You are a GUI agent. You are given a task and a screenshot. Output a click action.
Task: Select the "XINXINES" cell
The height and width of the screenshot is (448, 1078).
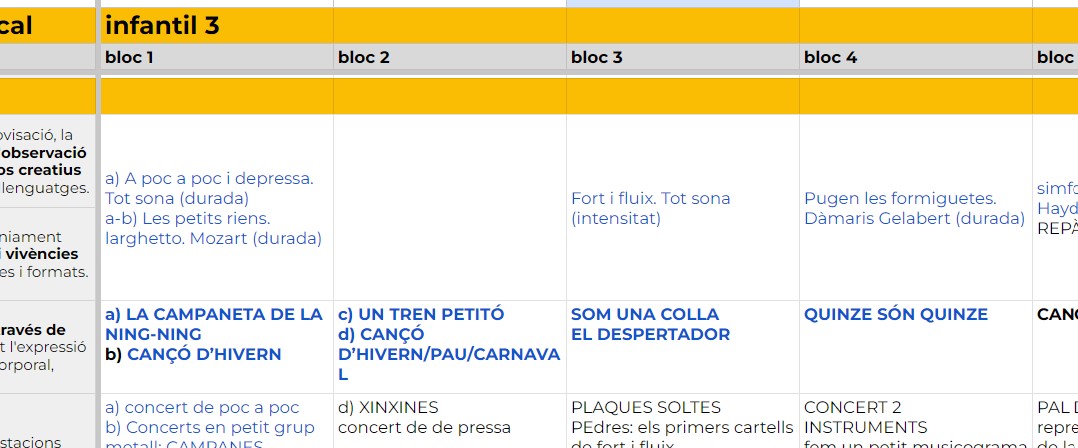449,420
